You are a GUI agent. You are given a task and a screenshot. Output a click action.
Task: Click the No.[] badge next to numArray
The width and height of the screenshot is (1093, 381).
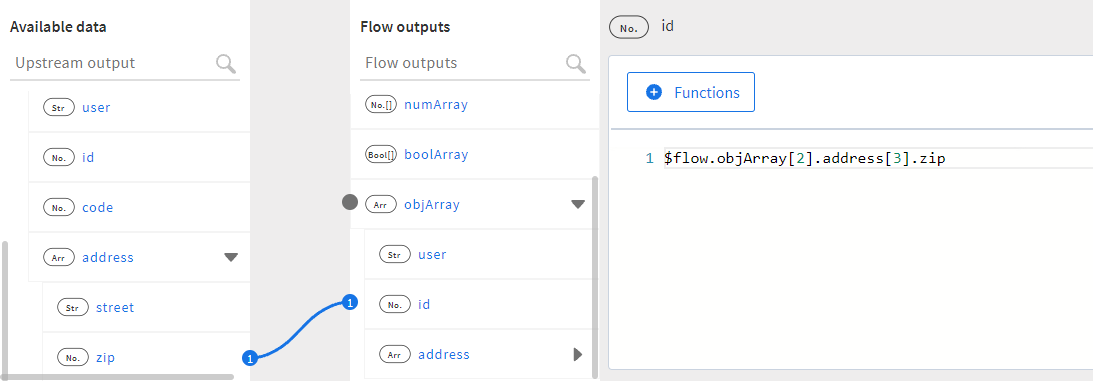381,105
